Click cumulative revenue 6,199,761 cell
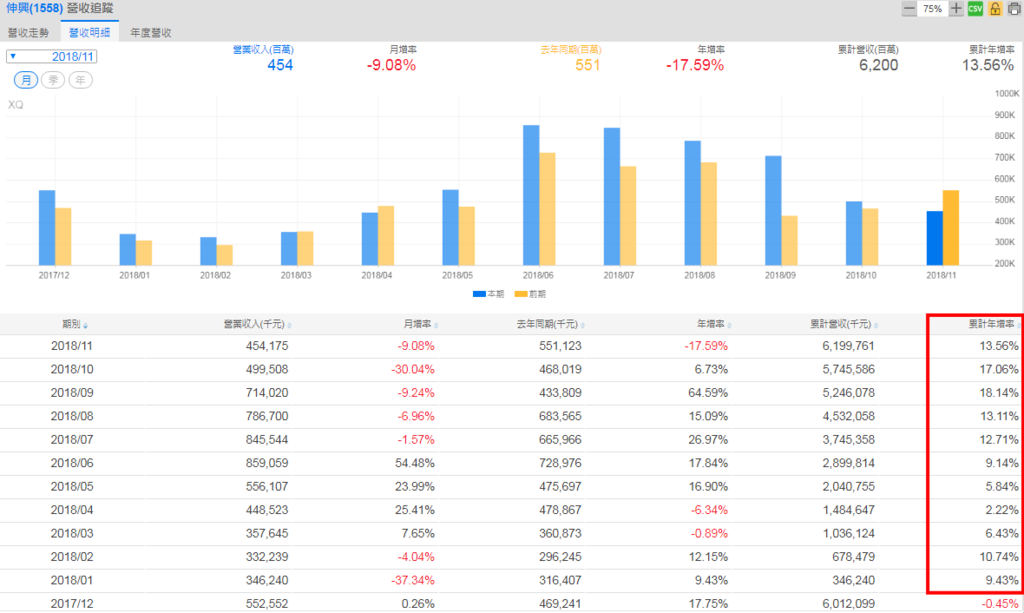 point(848,346)
